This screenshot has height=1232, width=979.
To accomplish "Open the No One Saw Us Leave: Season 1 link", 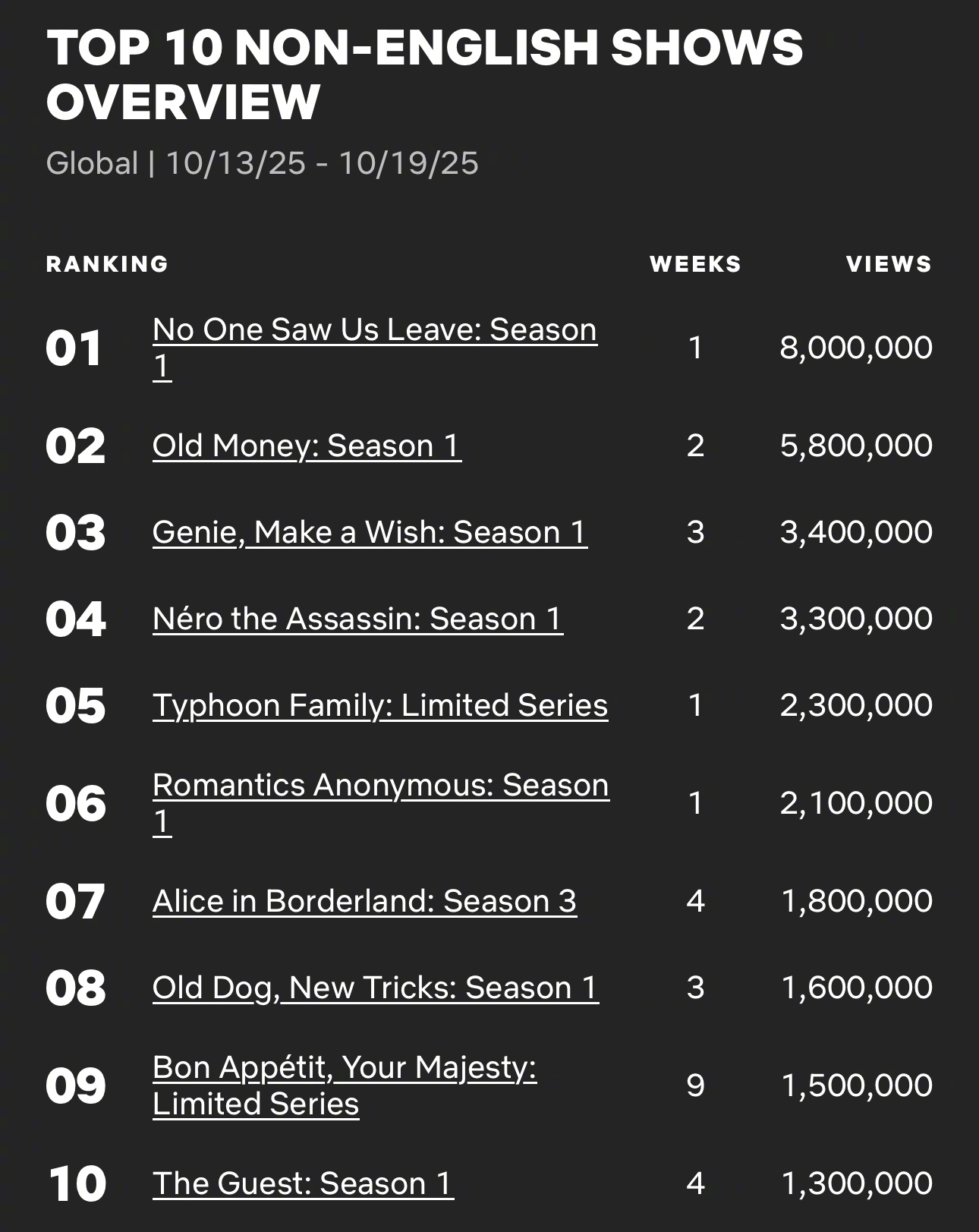I will point(374,330).
